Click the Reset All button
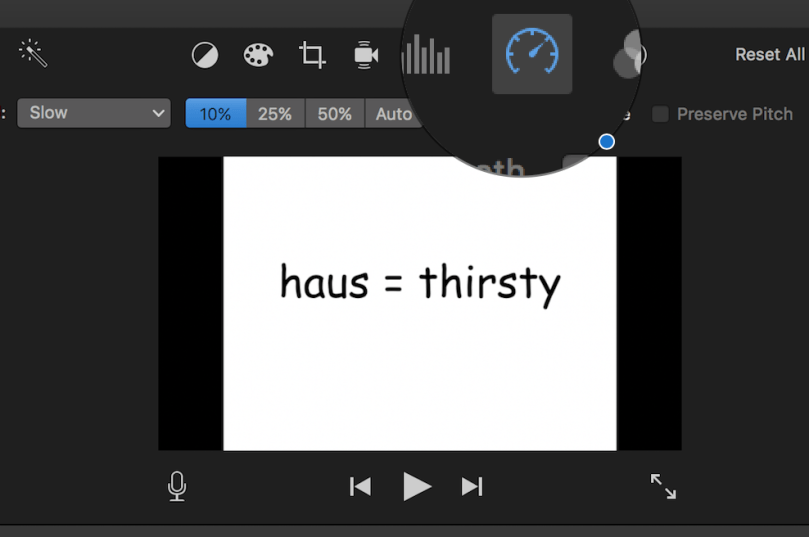The width and height of the screenshot is (809, 537). [769, 55]
